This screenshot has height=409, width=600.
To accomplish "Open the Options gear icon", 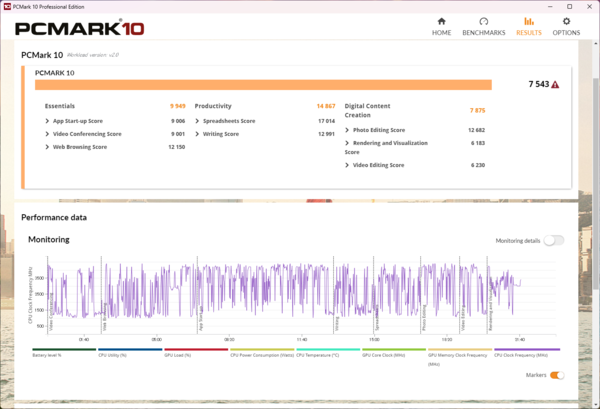I will pyautogui.click(x=566, y=21).
